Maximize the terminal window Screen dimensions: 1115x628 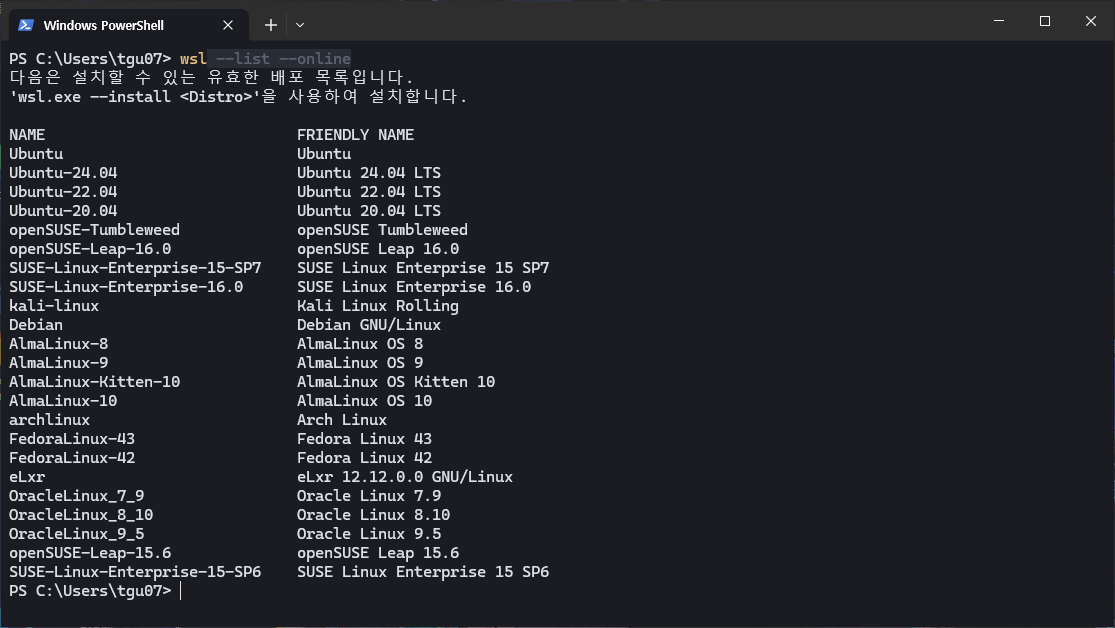(1045, 21)
